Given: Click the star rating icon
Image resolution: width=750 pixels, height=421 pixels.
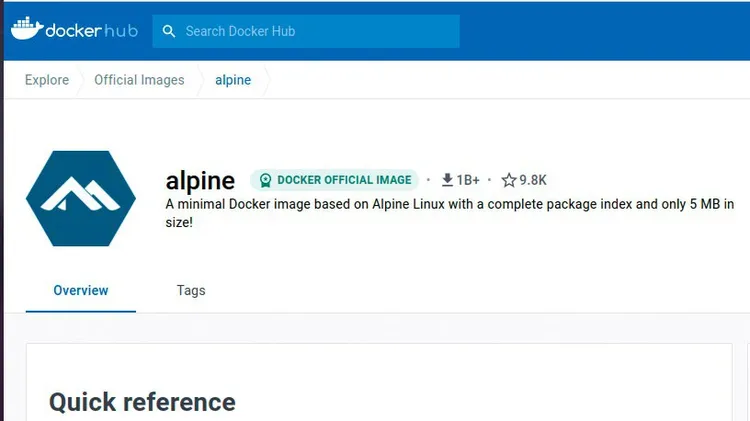Looking at the screenshot, I should pyautogui.click(x=508, y=180).
